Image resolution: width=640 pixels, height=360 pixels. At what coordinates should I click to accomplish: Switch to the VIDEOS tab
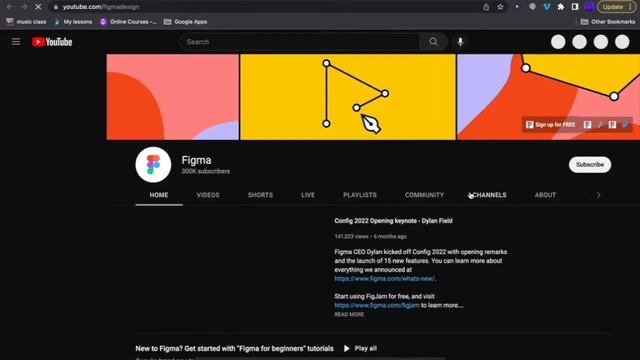tap(208, 195)
